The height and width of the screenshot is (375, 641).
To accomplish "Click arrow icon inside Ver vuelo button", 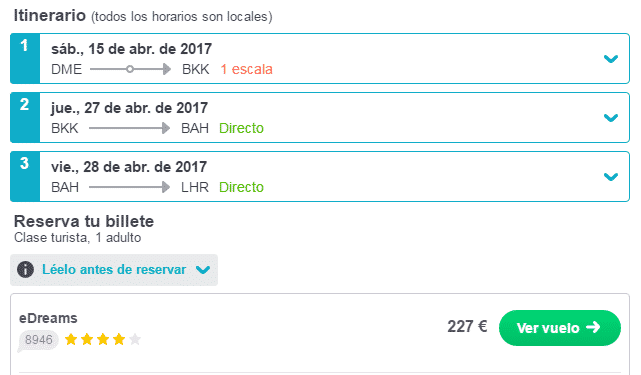I will pyautogui.click(x=593, y=327).
